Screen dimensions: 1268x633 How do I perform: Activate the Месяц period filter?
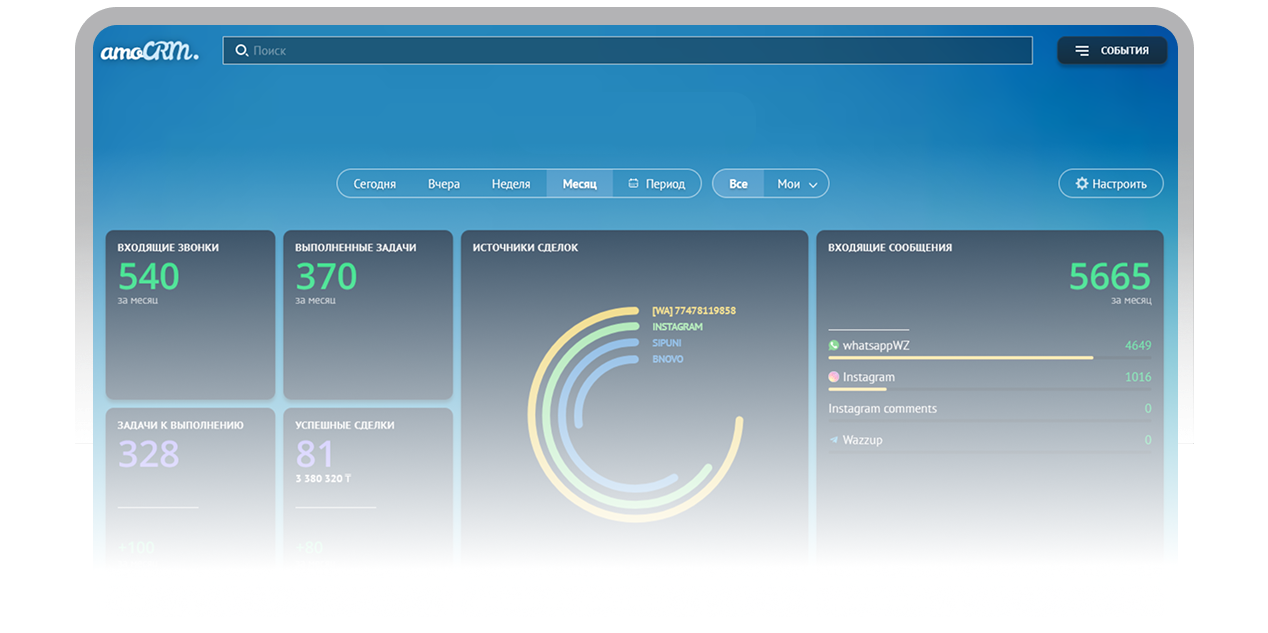tap(579, 184)
